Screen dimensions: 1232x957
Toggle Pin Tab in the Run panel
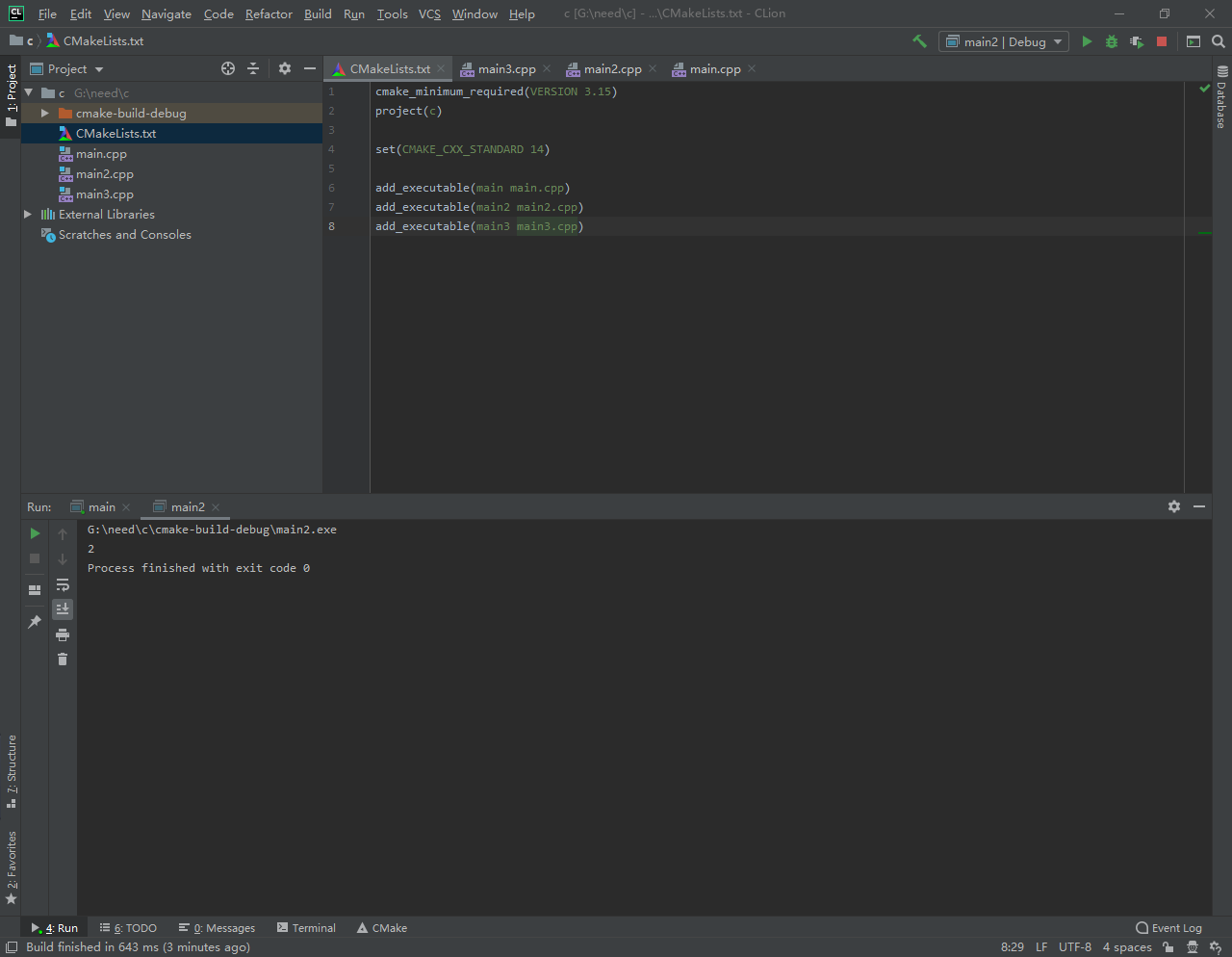(35, 621)
